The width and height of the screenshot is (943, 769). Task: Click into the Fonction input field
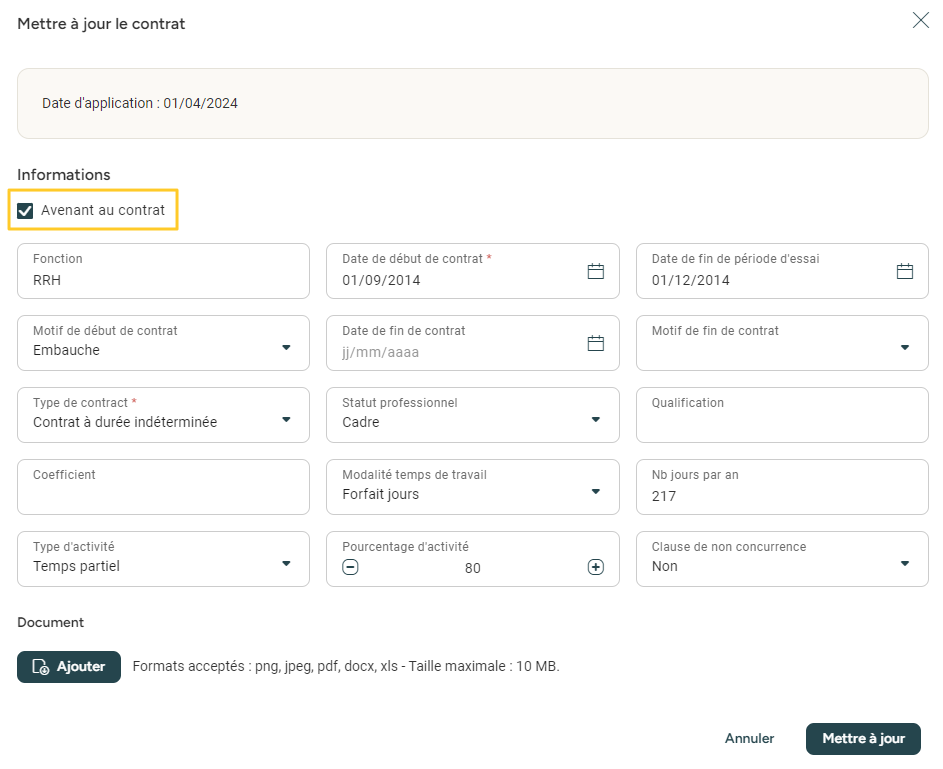(x=163, y=279)
